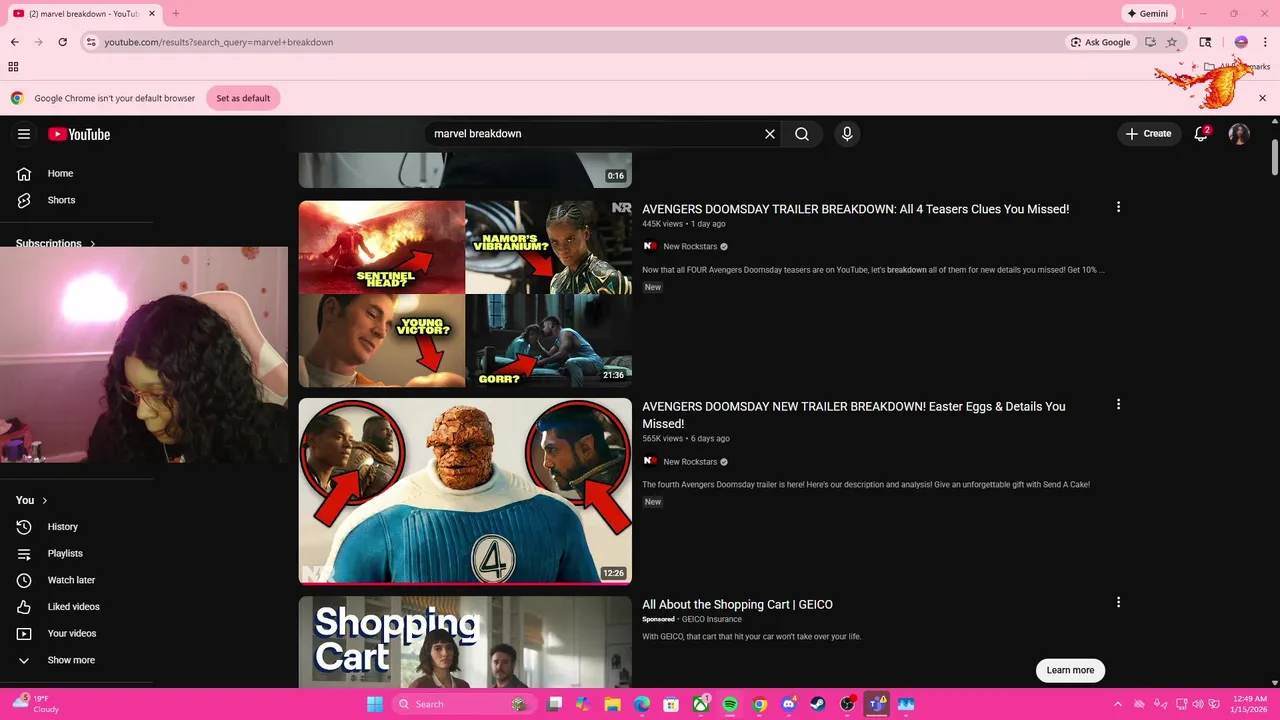Click the page vertical scrollbar thumb
Viewport: 1280px width, 720px height.
(1275, 158)
